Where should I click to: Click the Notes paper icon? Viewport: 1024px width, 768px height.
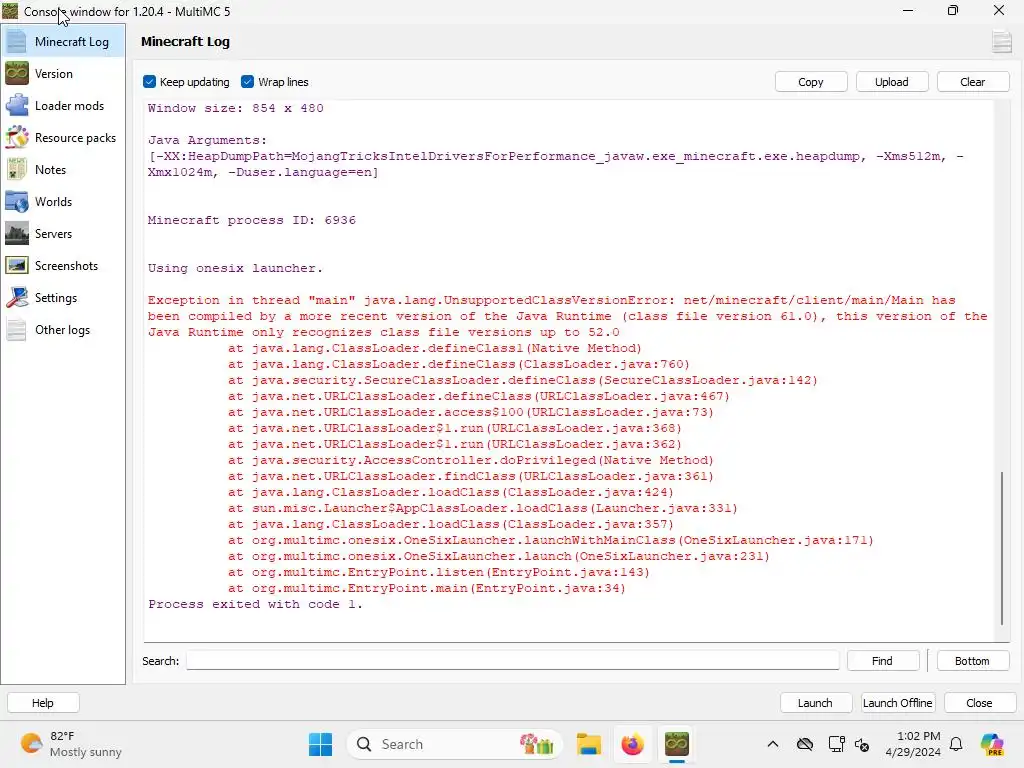(17, 170)
